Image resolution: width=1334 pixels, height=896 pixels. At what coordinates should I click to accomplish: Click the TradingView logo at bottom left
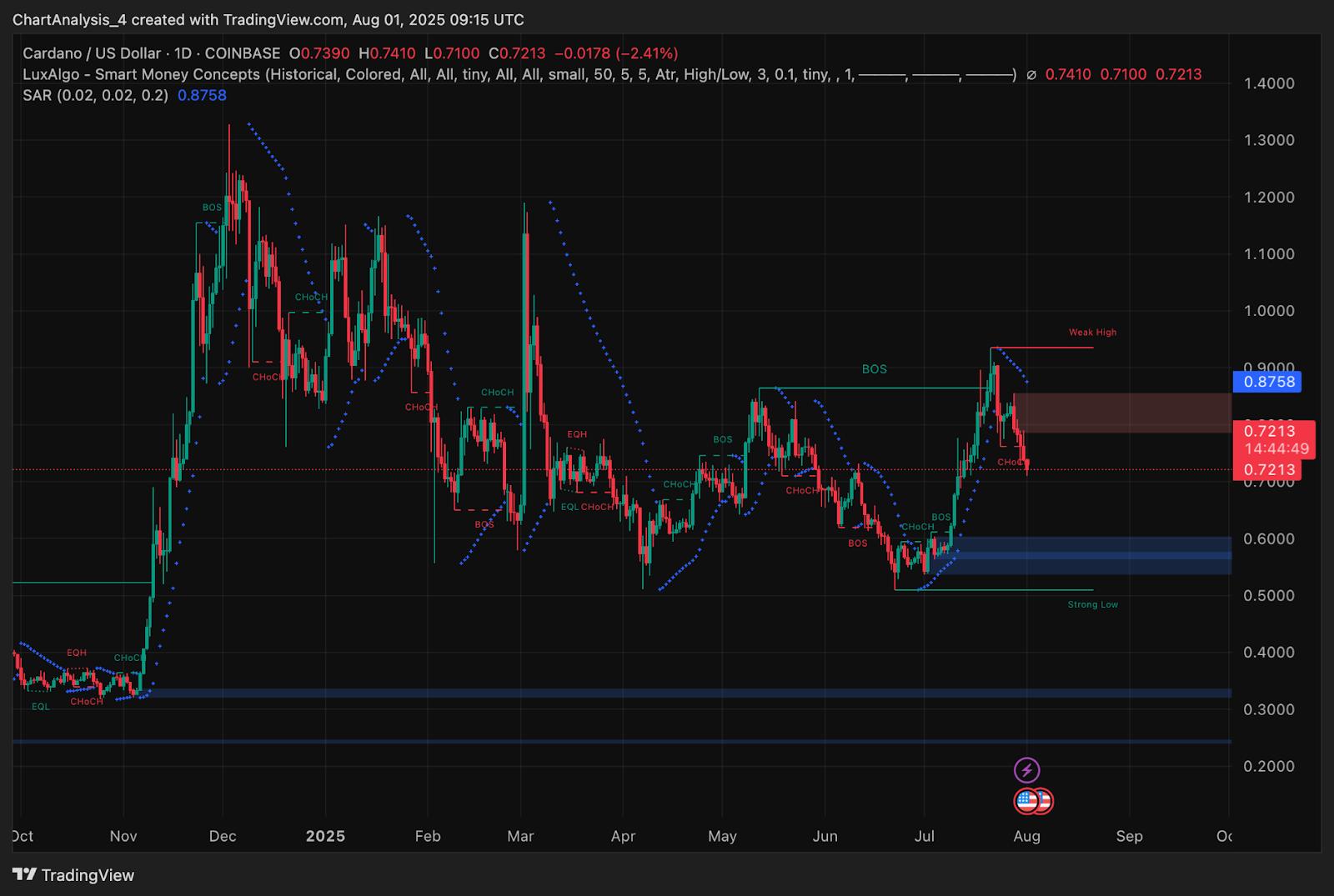coord(73,874)
